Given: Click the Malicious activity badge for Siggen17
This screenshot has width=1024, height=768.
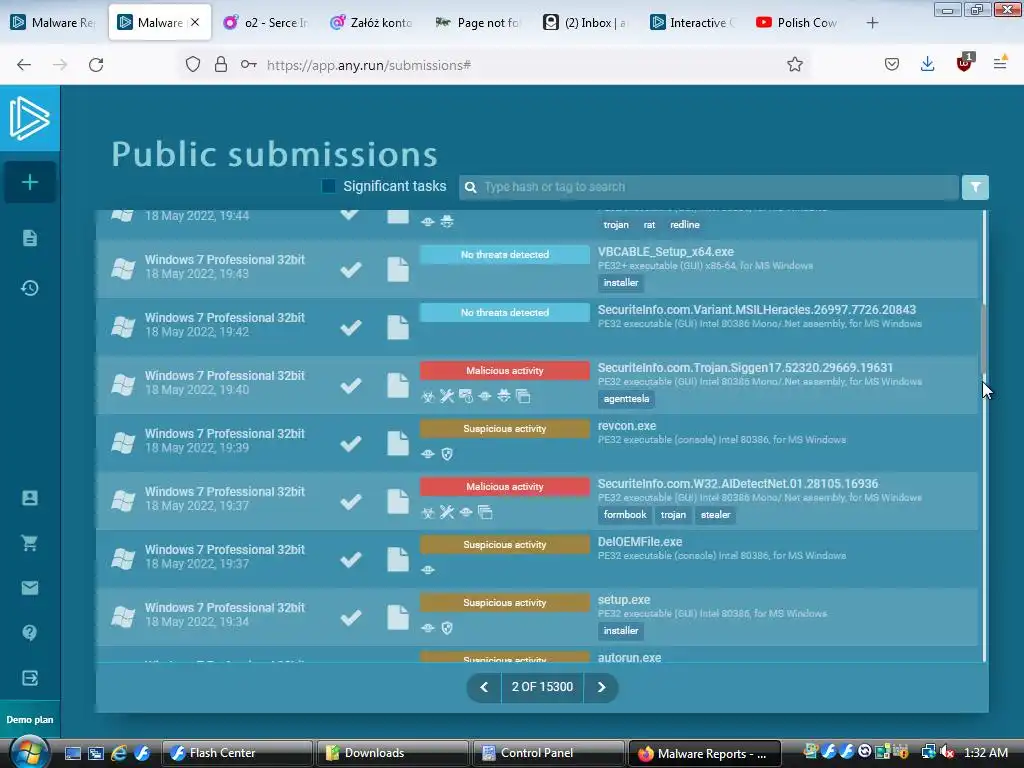Looking at the screenshot, I should point(504,371).
